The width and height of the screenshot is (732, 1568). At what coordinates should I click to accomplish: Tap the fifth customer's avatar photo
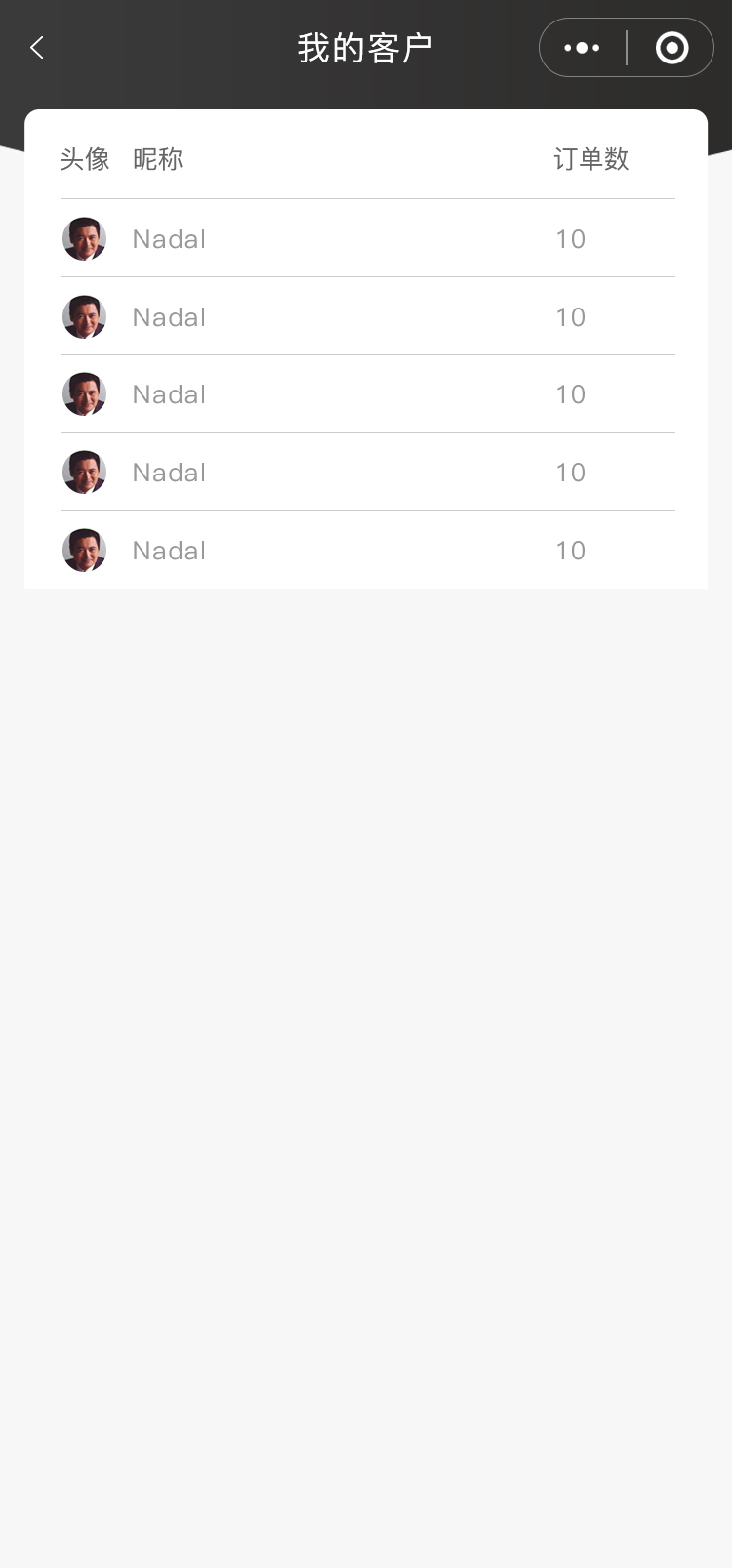[85, 551]
